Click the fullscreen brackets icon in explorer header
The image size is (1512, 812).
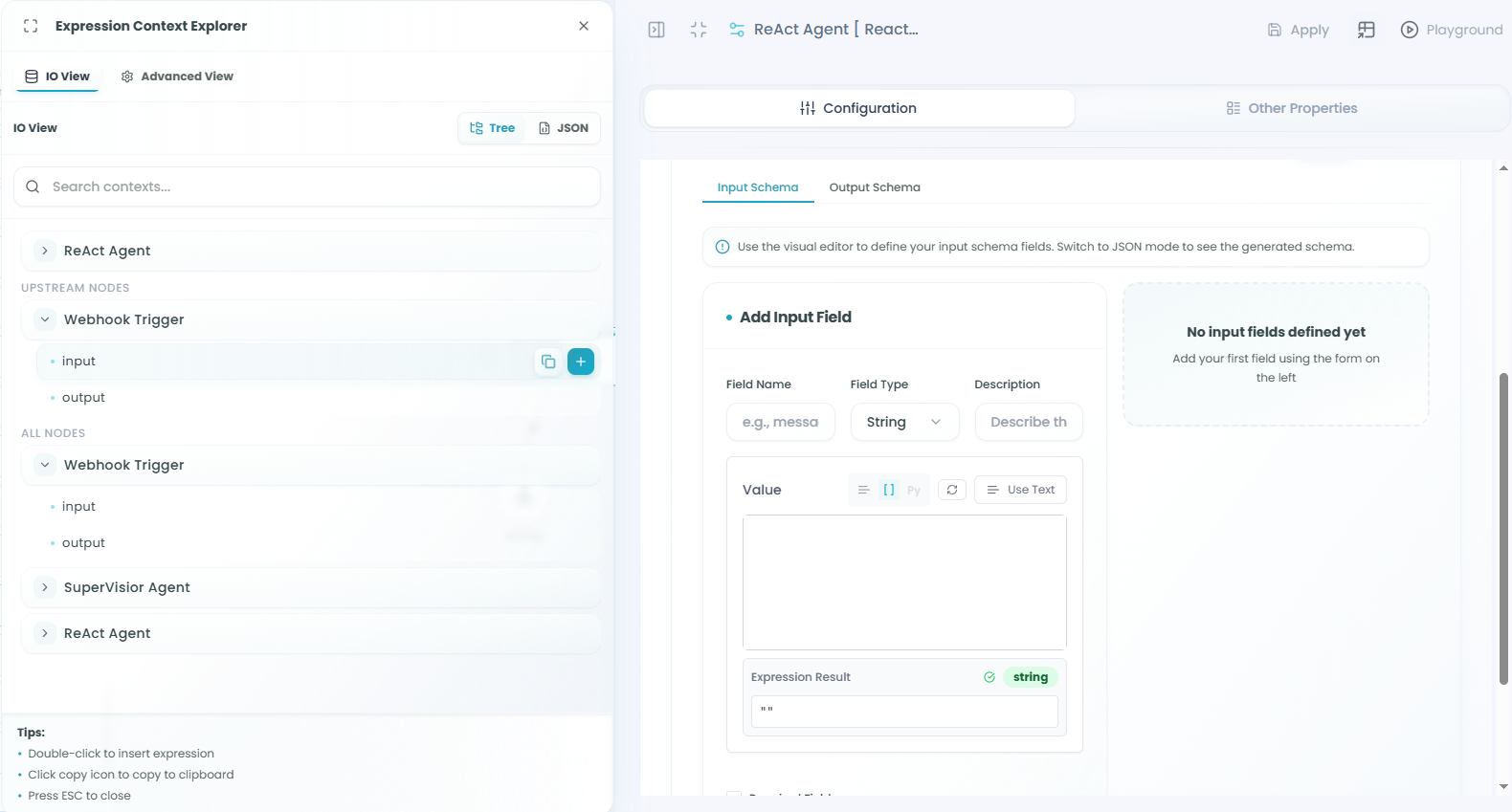tap(31, 26)
